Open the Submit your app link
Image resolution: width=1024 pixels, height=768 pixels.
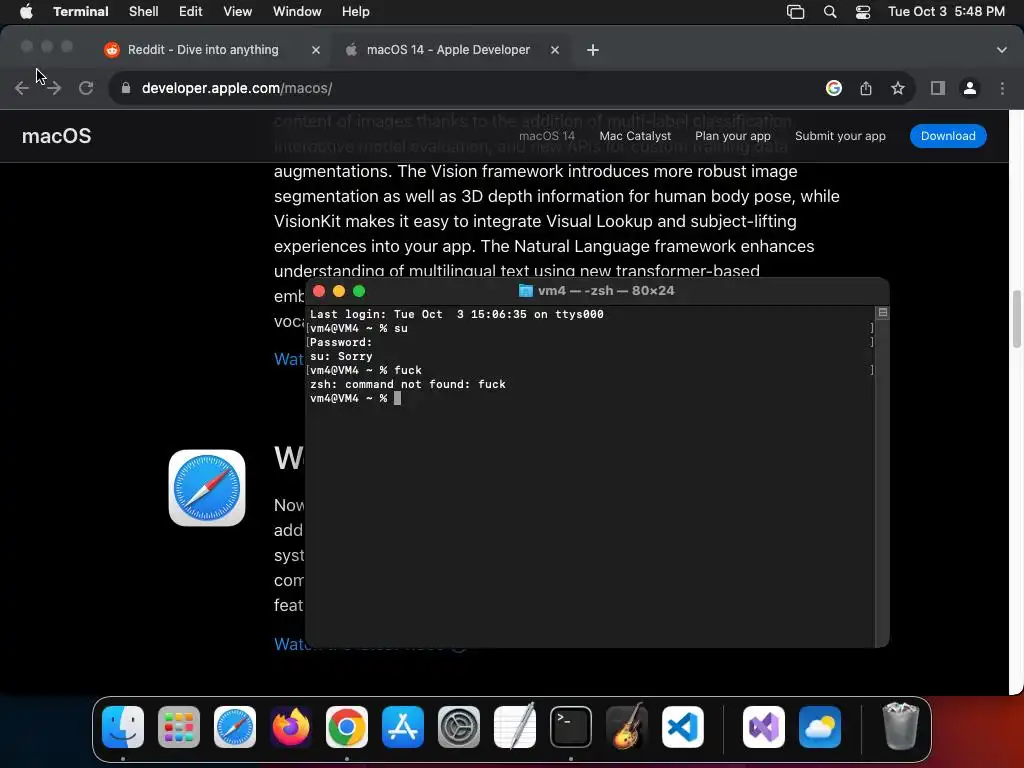pos(840,136)
